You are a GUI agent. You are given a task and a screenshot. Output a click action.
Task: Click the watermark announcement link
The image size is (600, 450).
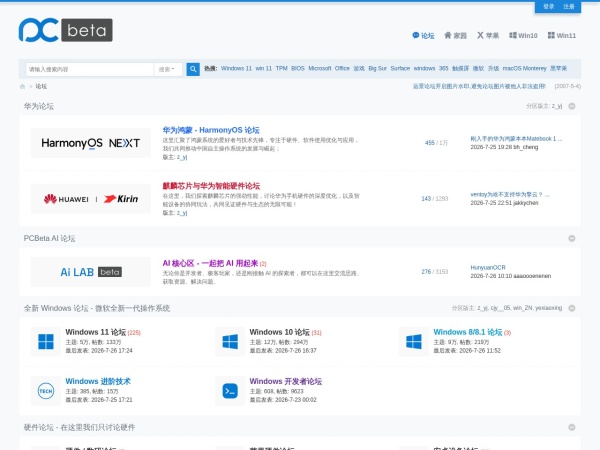(x=479, y=86)
